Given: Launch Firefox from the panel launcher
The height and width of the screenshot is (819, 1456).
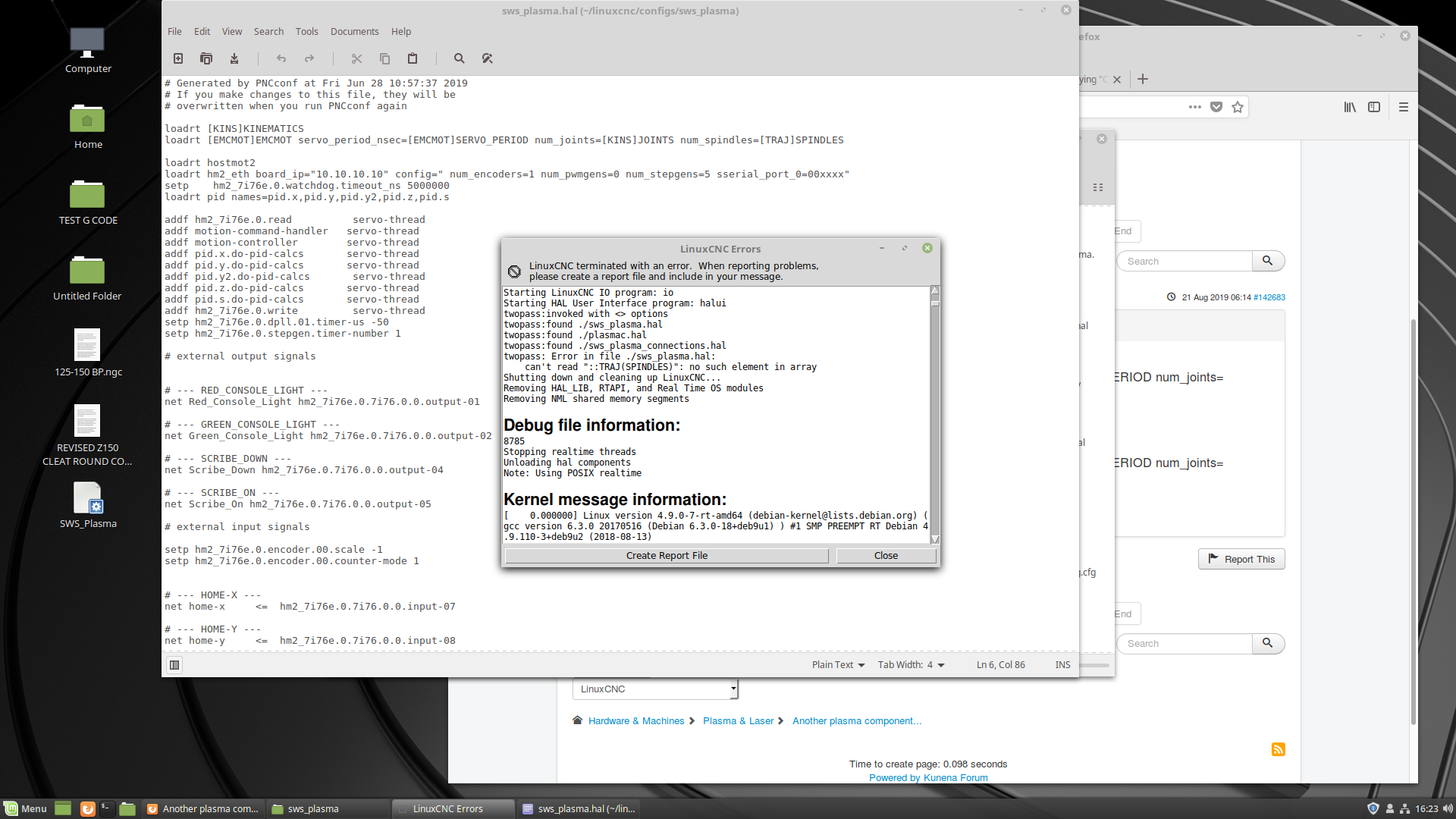Looking at the screenshot, I should pos(87,808).
